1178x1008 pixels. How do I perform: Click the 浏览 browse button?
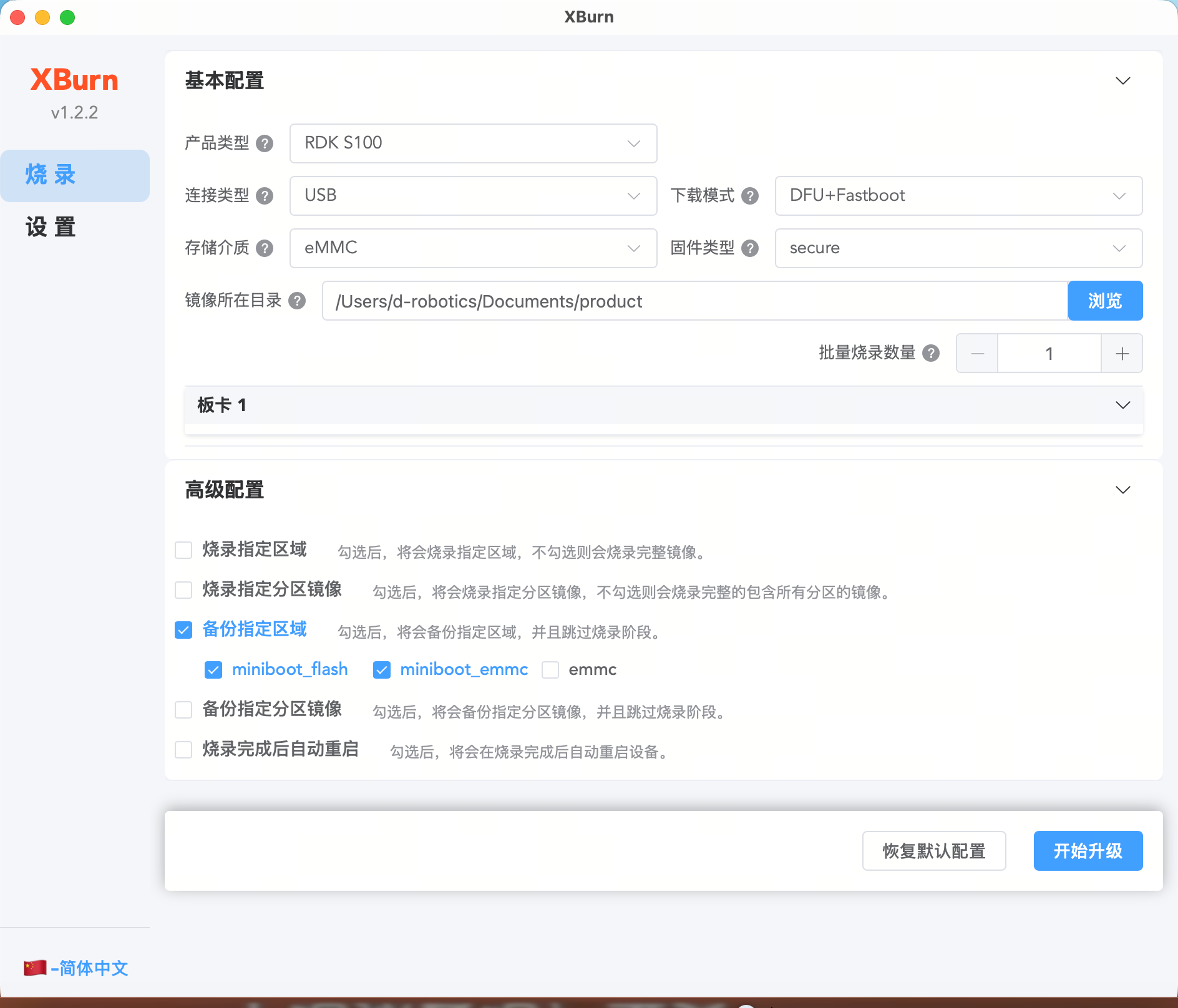click(x=1105, y=301)
